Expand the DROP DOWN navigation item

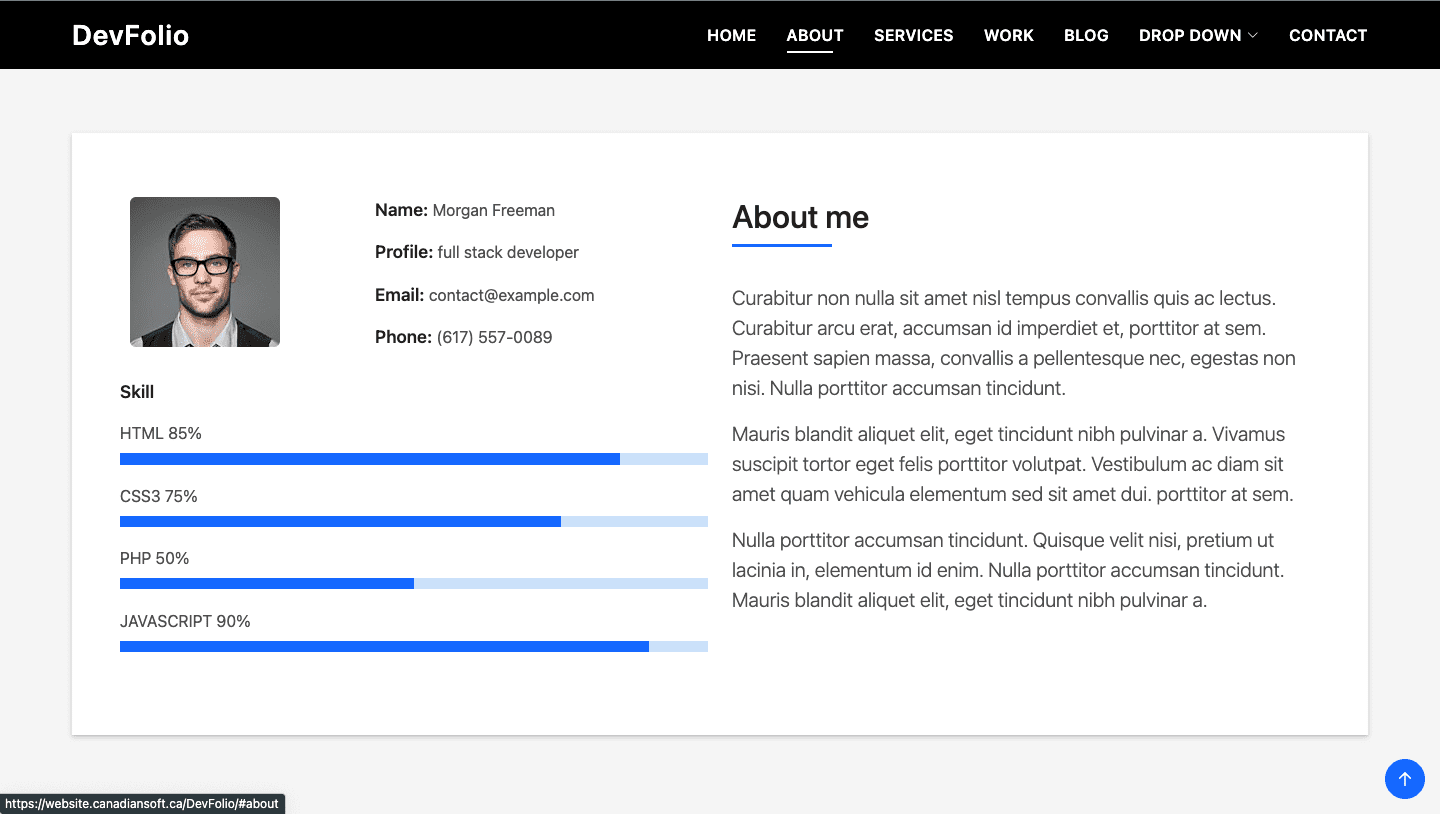pos(1190,34)
